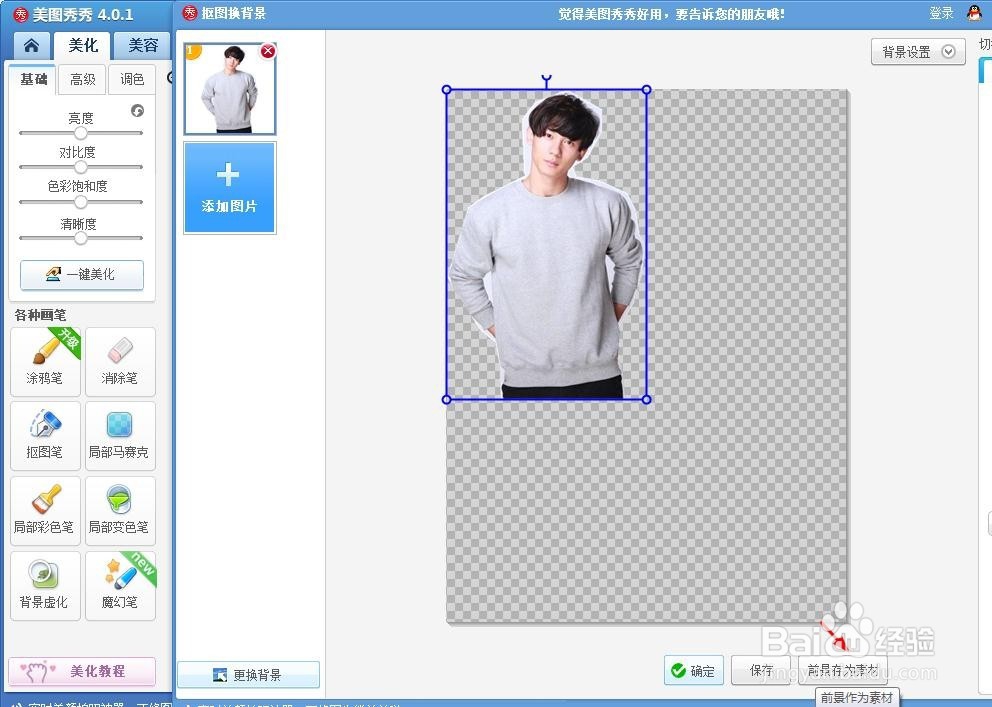The width and height of the screenshot is (992, 707).
Task: Switch to the 美容 tab
Action: (143, 46)
